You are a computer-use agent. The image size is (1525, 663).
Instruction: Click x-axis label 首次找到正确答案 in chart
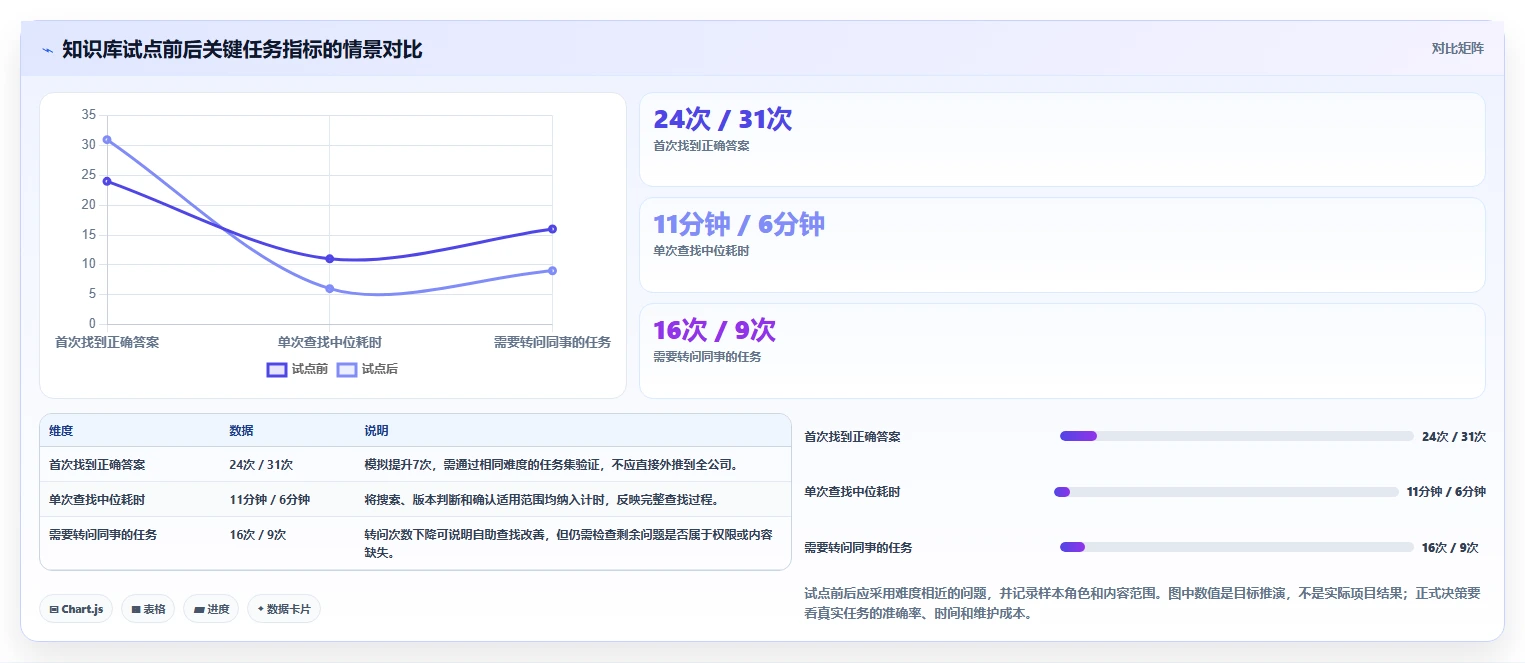click(x=107, y=342)
